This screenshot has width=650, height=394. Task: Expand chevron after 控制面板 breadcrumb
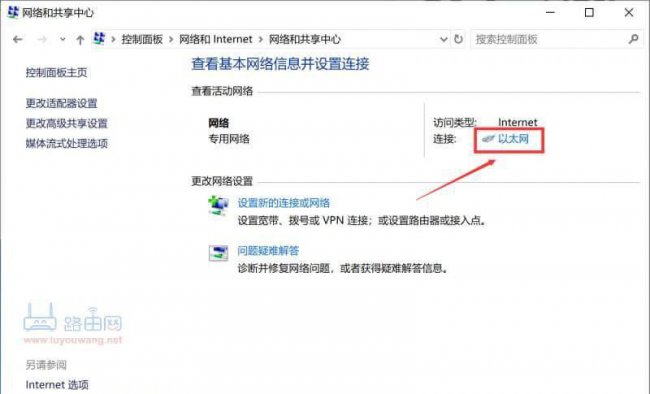point(171,39)
